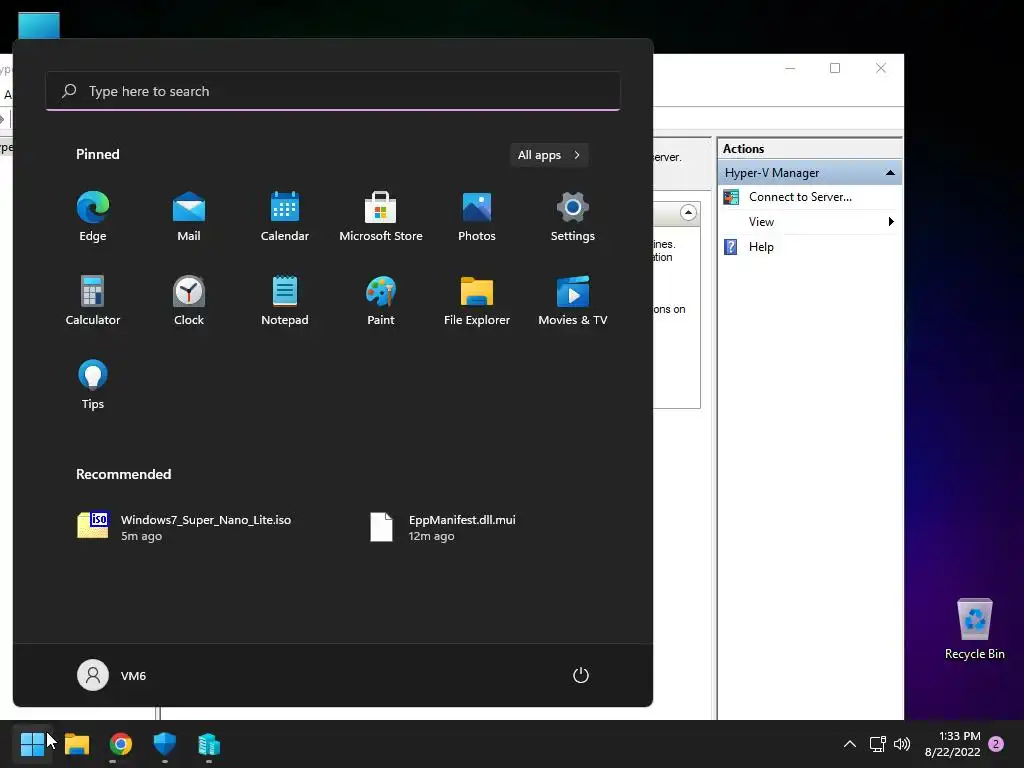Open File Explorer from the taskbar
1024x768 pixels.
[x=77, y=743]
